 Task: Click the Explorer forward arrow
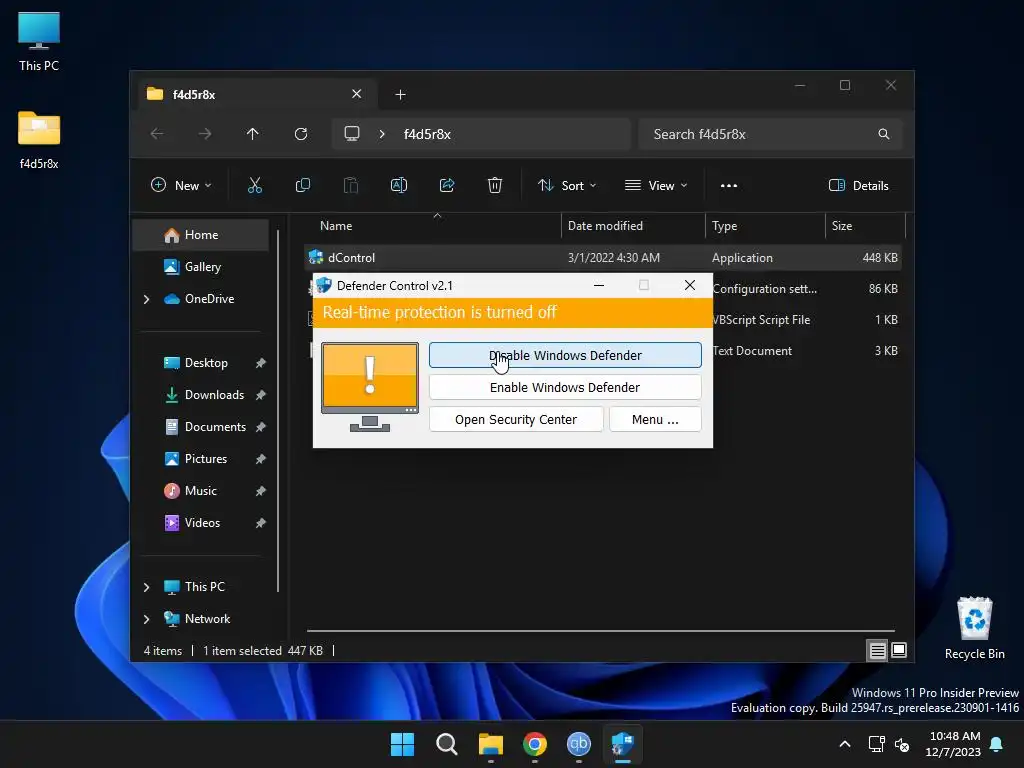(205, 134)
